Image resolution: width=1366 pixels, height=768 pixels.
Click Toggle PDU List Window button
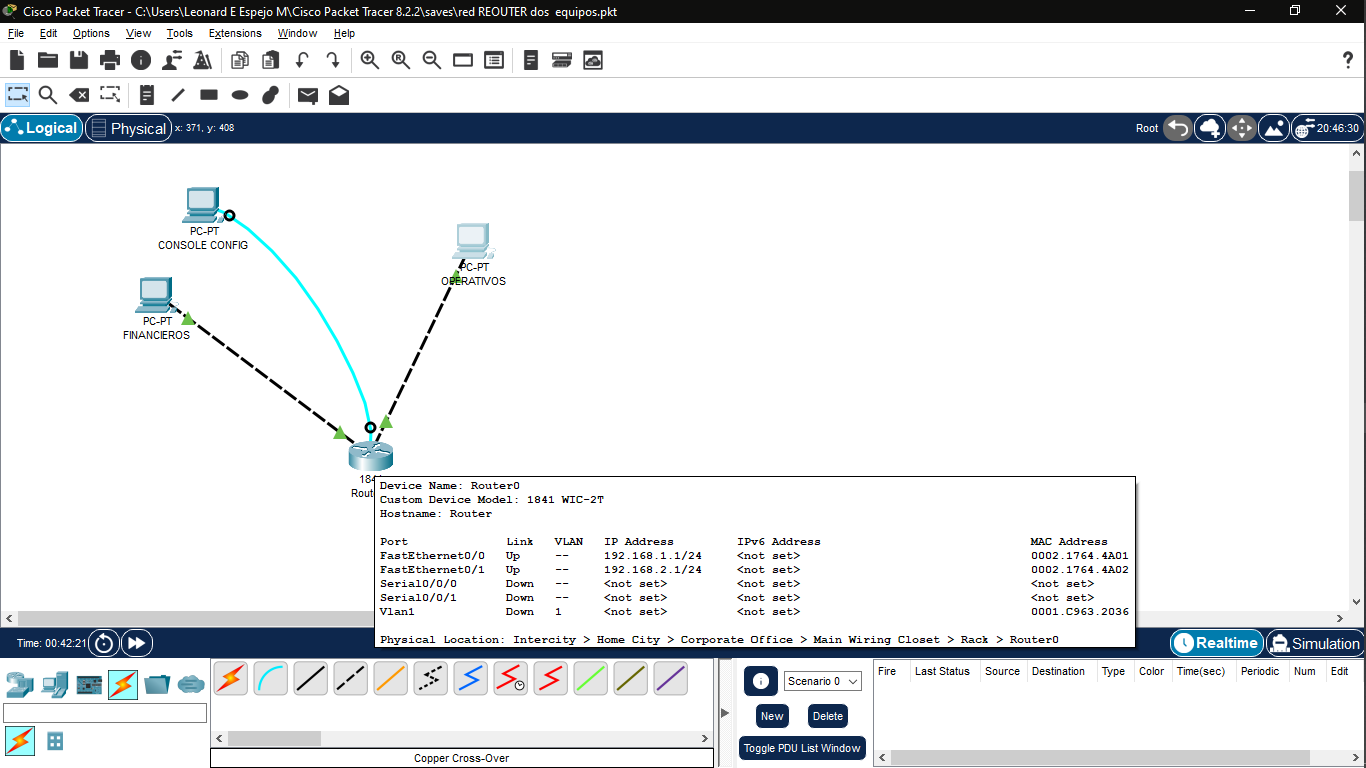click(802, 748)
